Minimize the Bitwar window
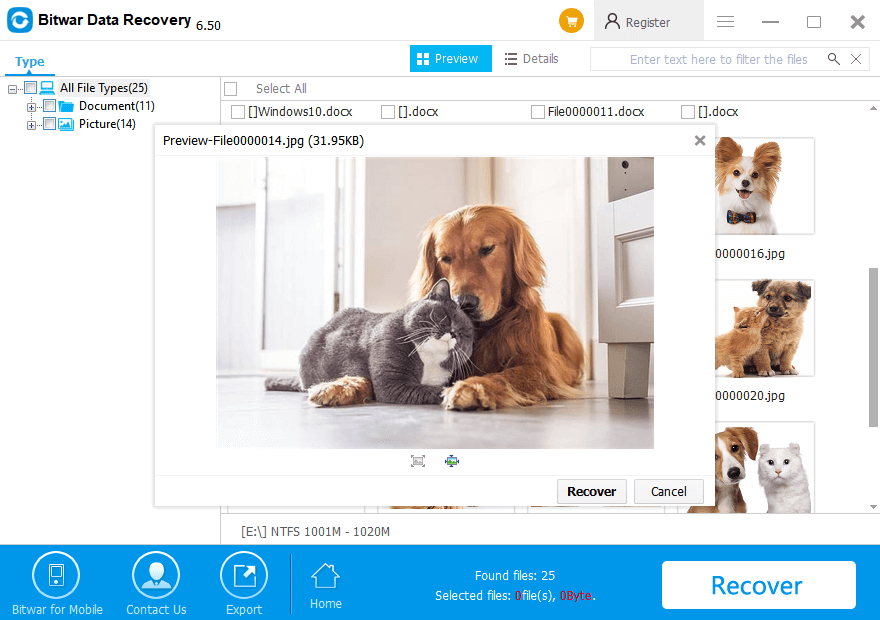Screen dimensions: 880x620 click(770, 22)
